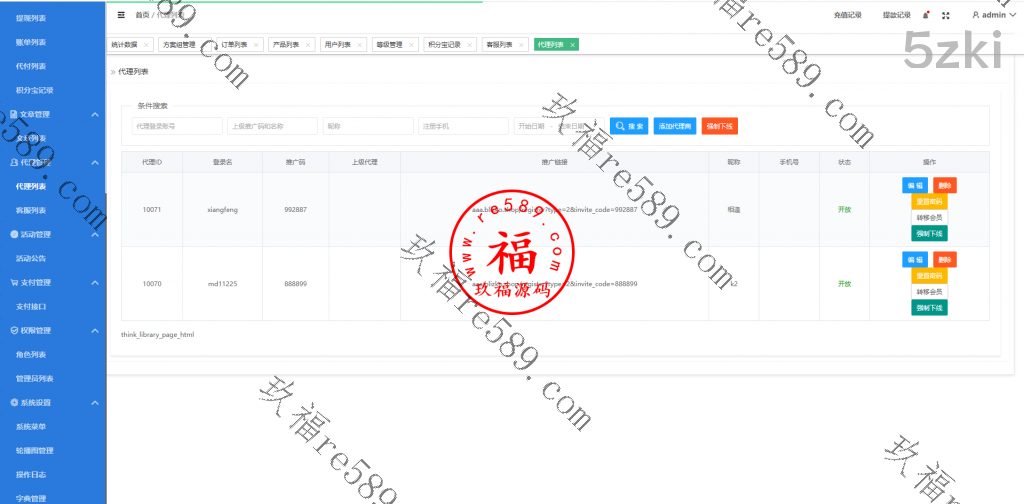Close the active 代理列表 tab

point(571,45)
